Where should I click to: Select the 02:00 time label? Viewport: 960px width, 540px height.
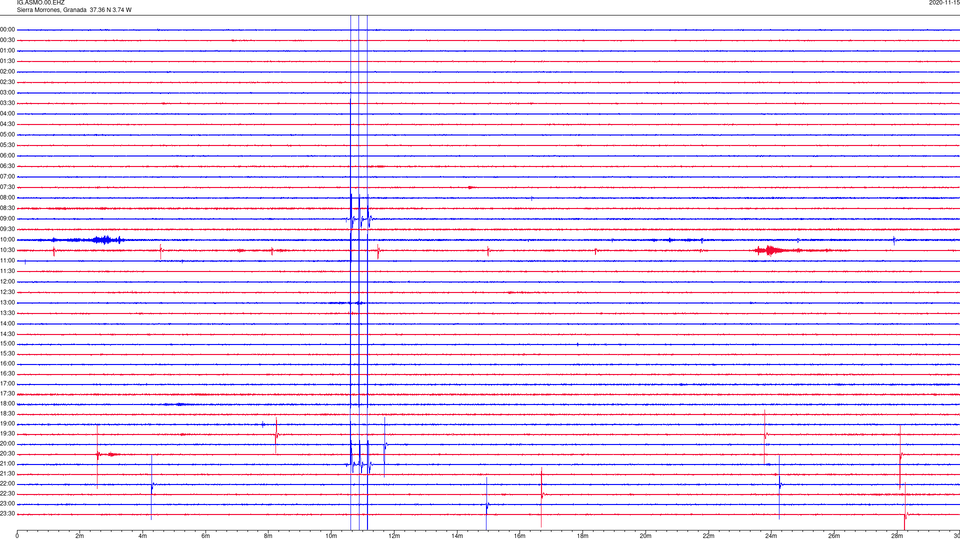7,72
